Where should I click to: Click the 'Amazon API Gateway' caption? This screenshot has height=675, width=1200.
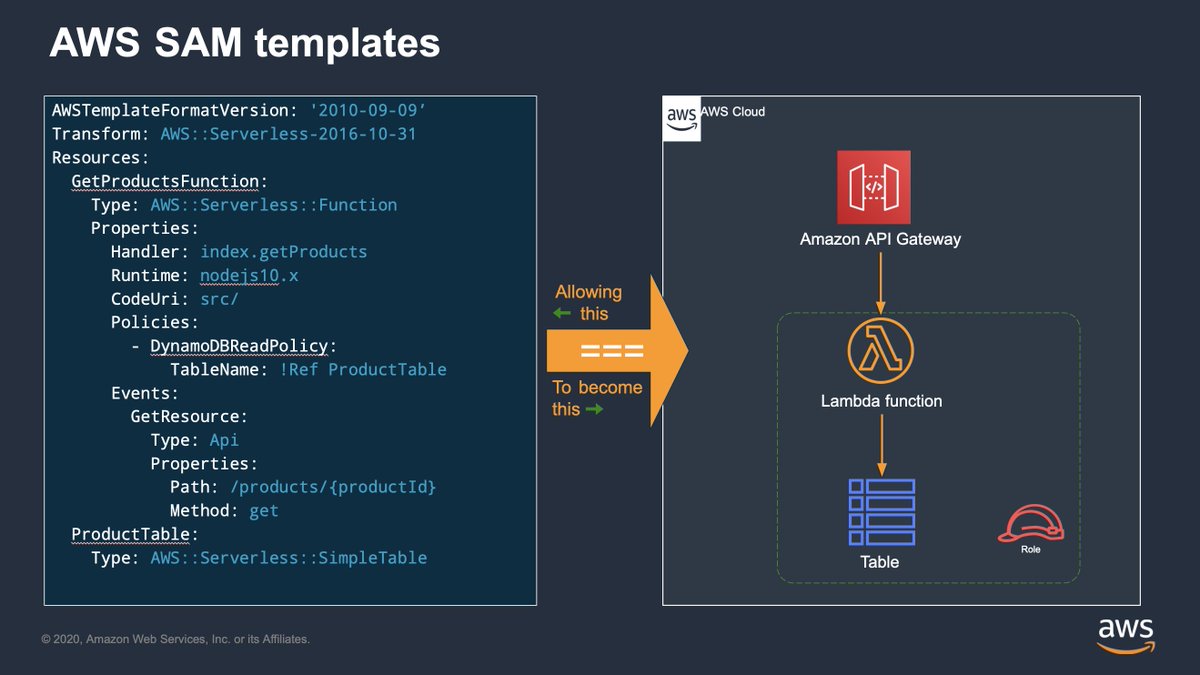[x=880, y=239]
